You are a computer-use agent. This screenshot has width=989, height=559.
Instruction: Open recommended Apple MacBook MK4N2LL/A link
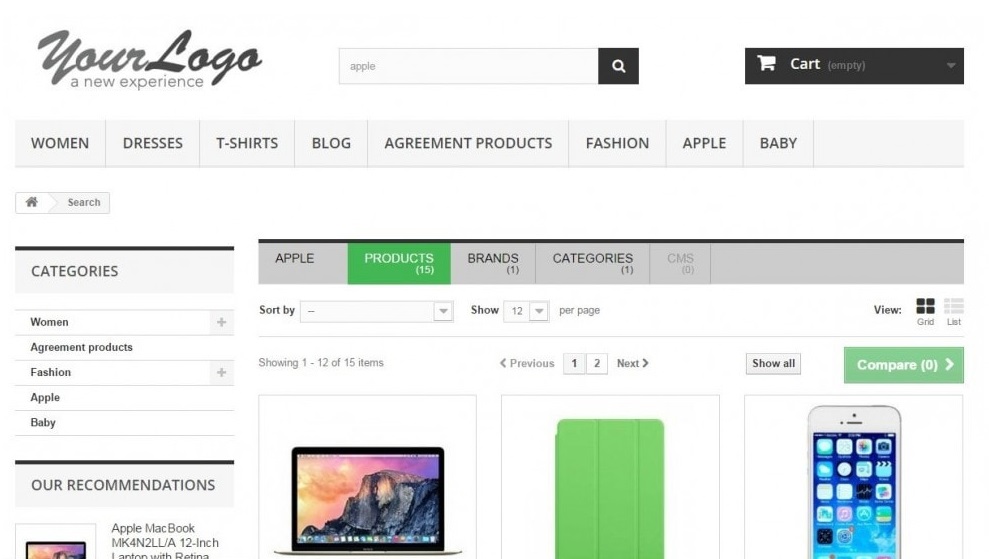point(165,542)
